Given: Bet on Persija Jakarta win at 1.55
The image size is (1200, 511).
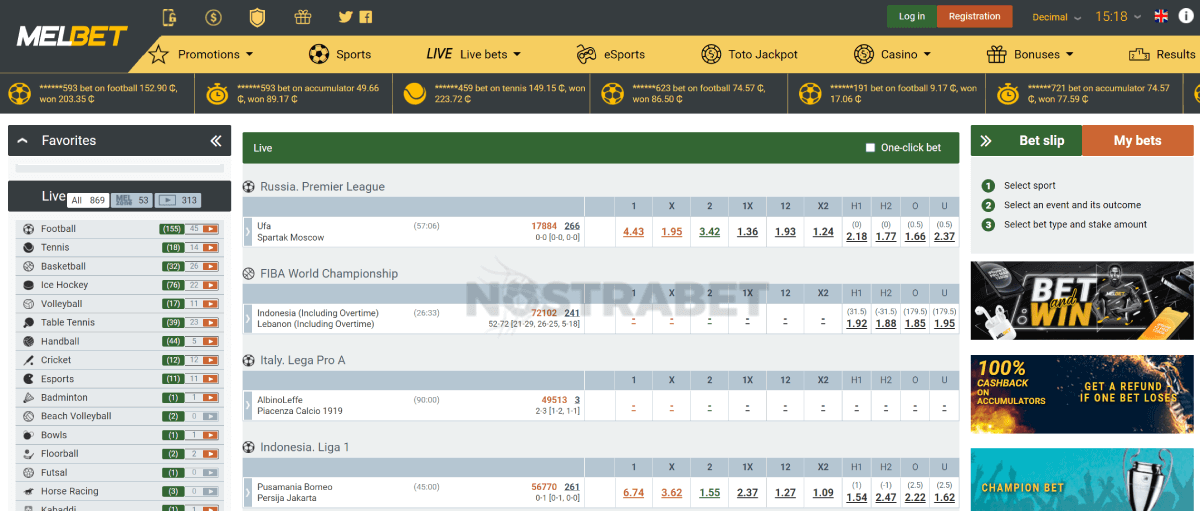Looking at the screenshot, I should pos(710,493).
